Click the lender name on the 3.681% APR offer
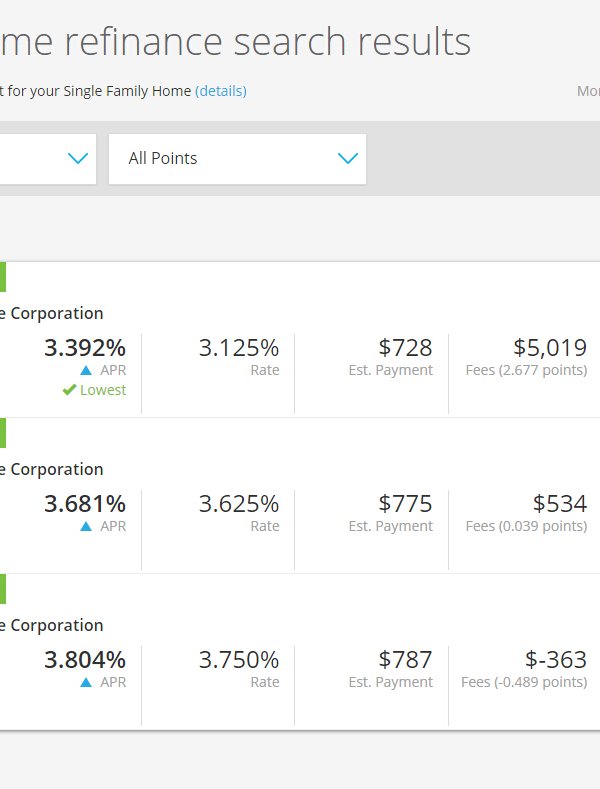 click(x=51, y=469)
